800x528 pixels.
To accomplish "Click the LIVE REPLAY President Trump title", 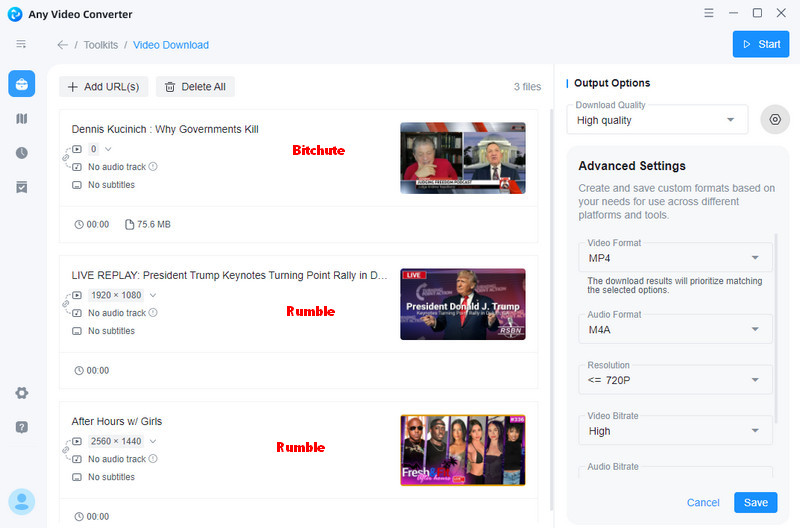I will point(229,275).
